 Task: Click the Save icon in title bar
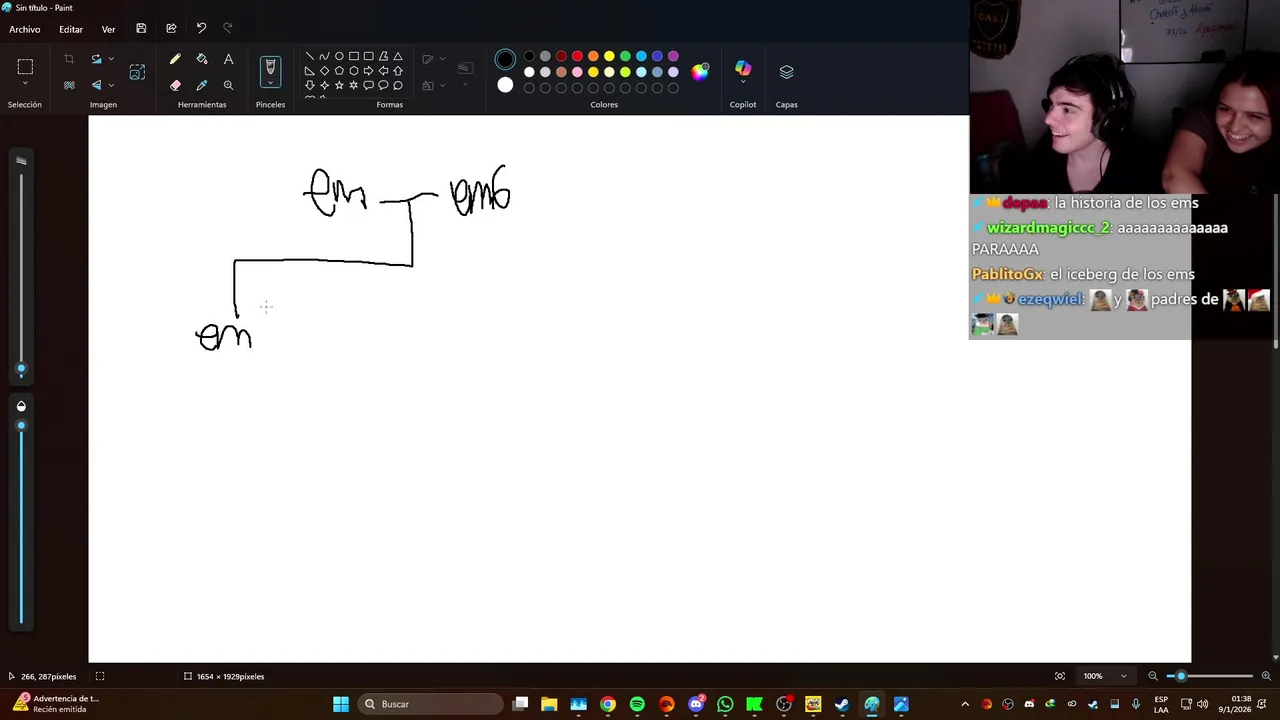(x=141, y=29)
